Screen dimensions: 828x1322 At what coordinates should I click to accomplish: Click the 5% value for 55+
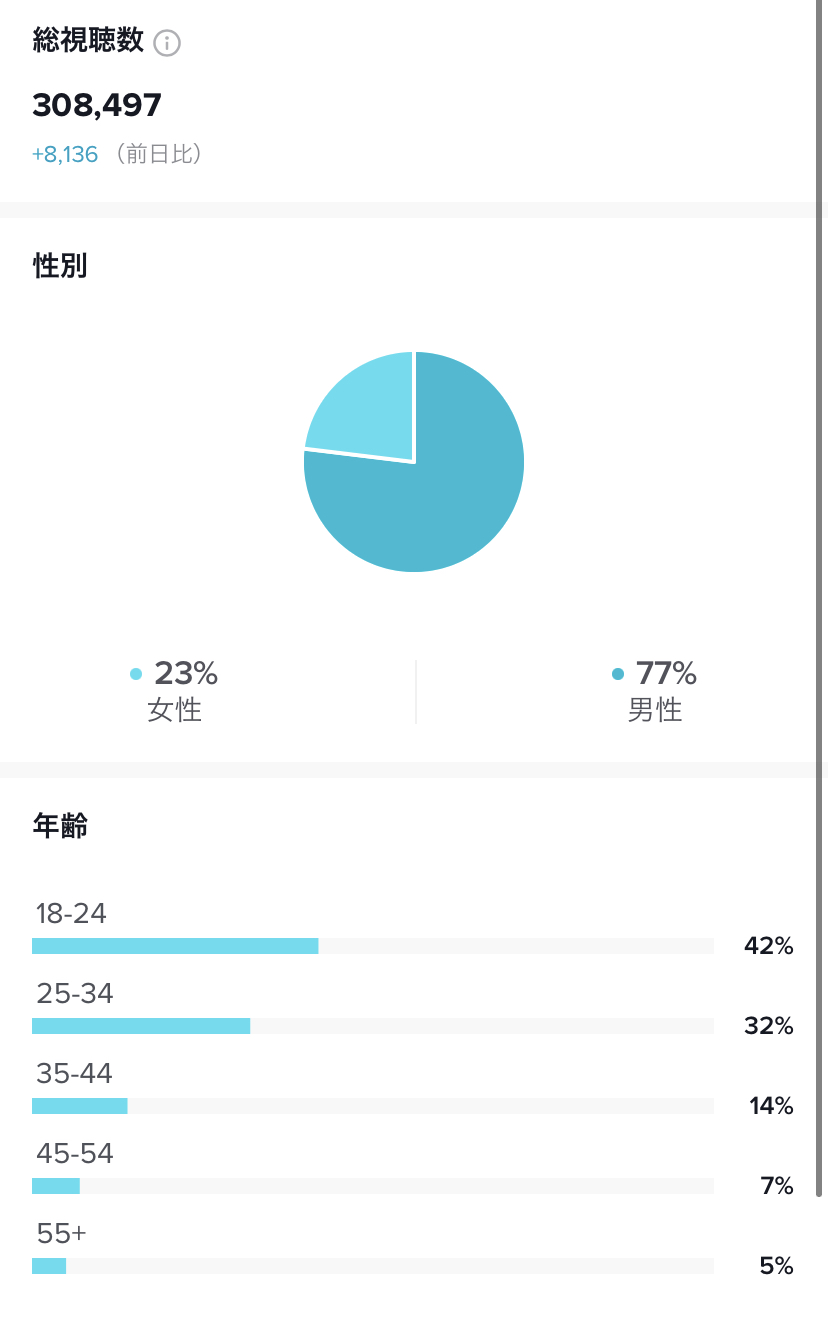776,1266
